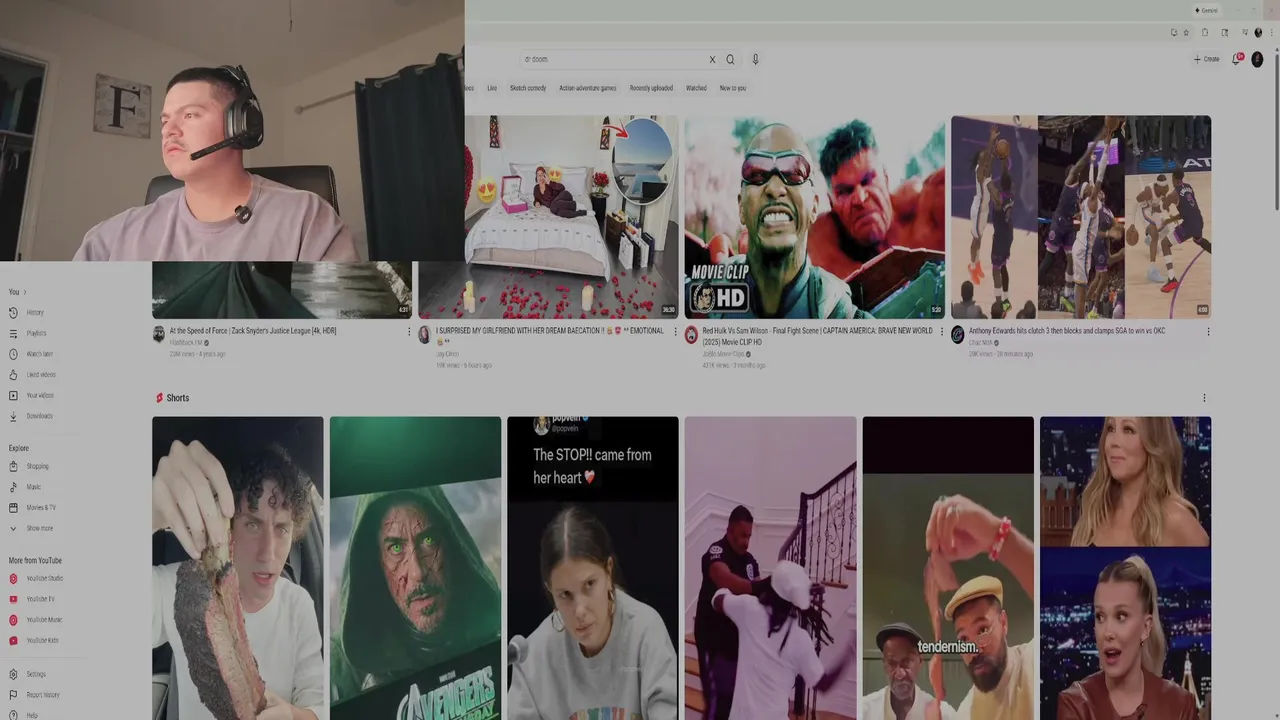Viewport: 1280px width, 720px height.
Task: Open Downloads in the sidebar
Action: pyautogui.click(x=32, y=416)
